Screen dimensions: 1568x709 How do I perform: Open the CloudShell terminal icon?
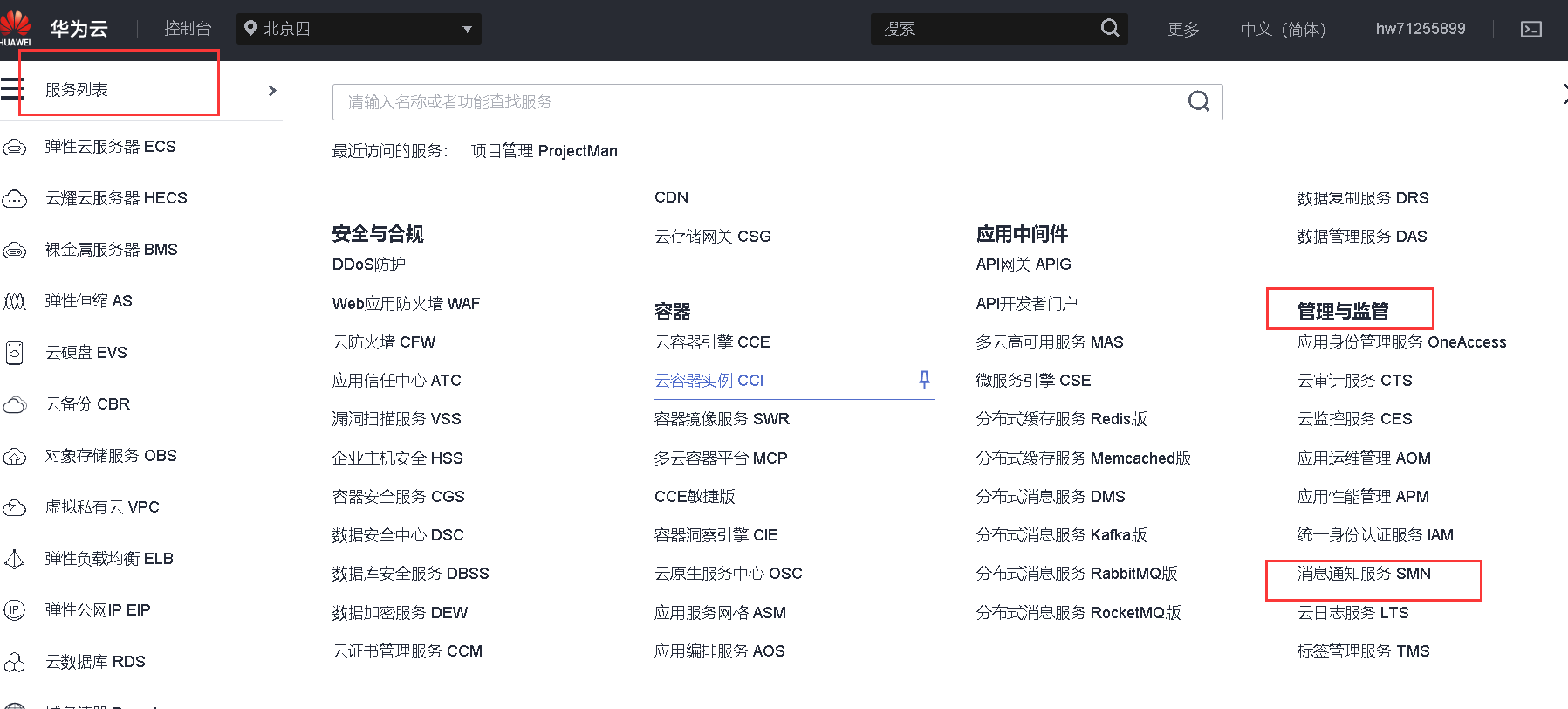click(1531, 29)
